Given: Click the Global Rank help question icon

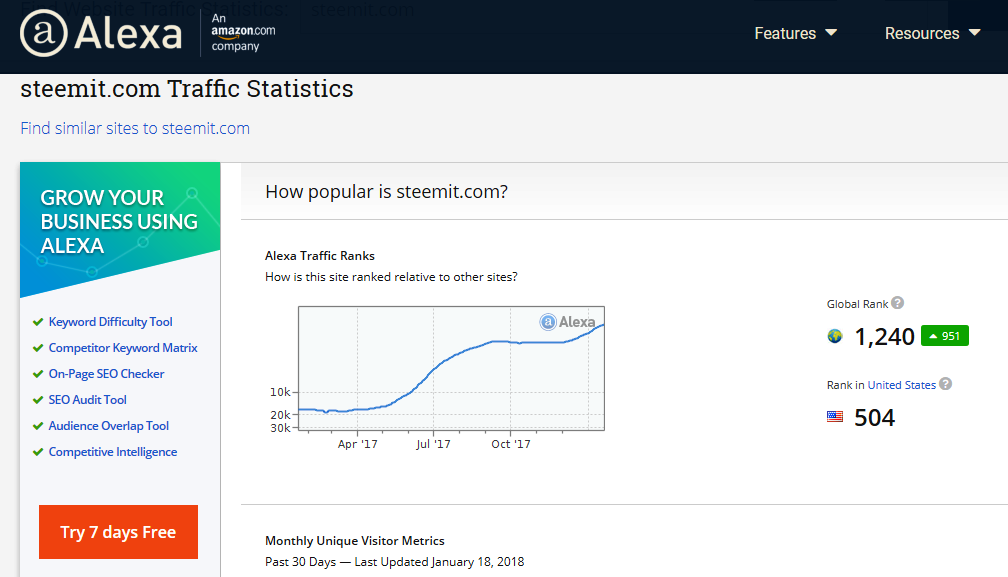Looking at the screenshot, I should click(898, 303).
